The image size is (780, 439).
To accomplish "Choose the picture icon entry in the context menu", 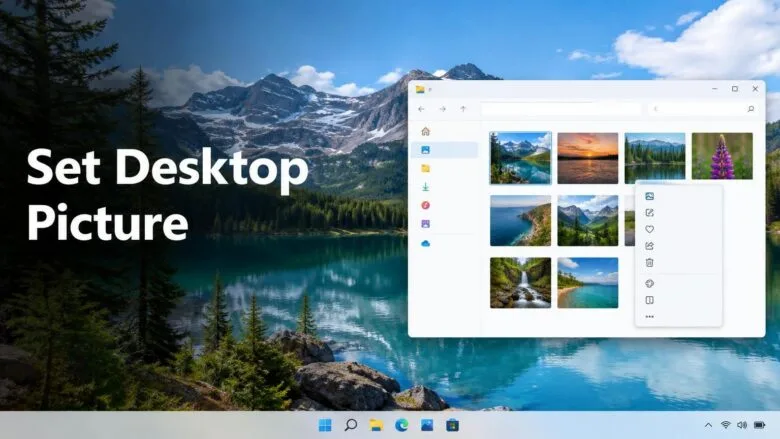I will pos(649,196).
